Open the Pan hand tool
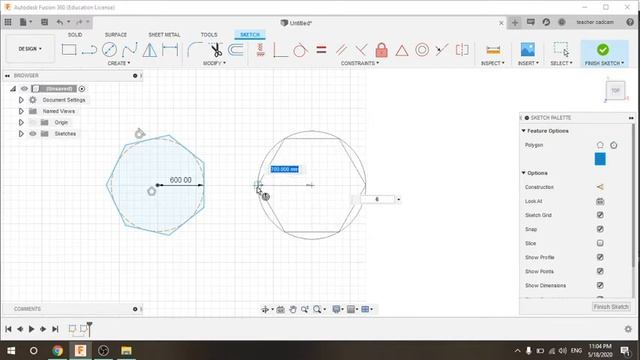640x360 pixels. [293, 309]
